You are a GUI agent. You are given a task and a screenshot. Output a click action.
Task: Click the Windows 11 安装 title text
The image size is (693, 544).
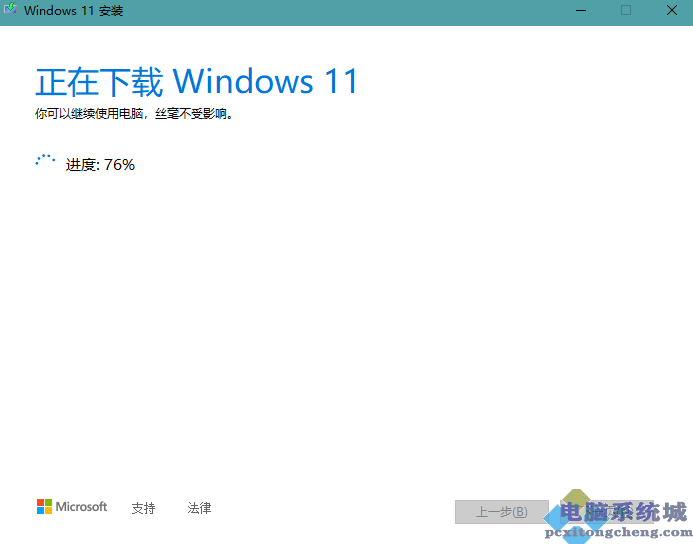(x=73, y=11)
